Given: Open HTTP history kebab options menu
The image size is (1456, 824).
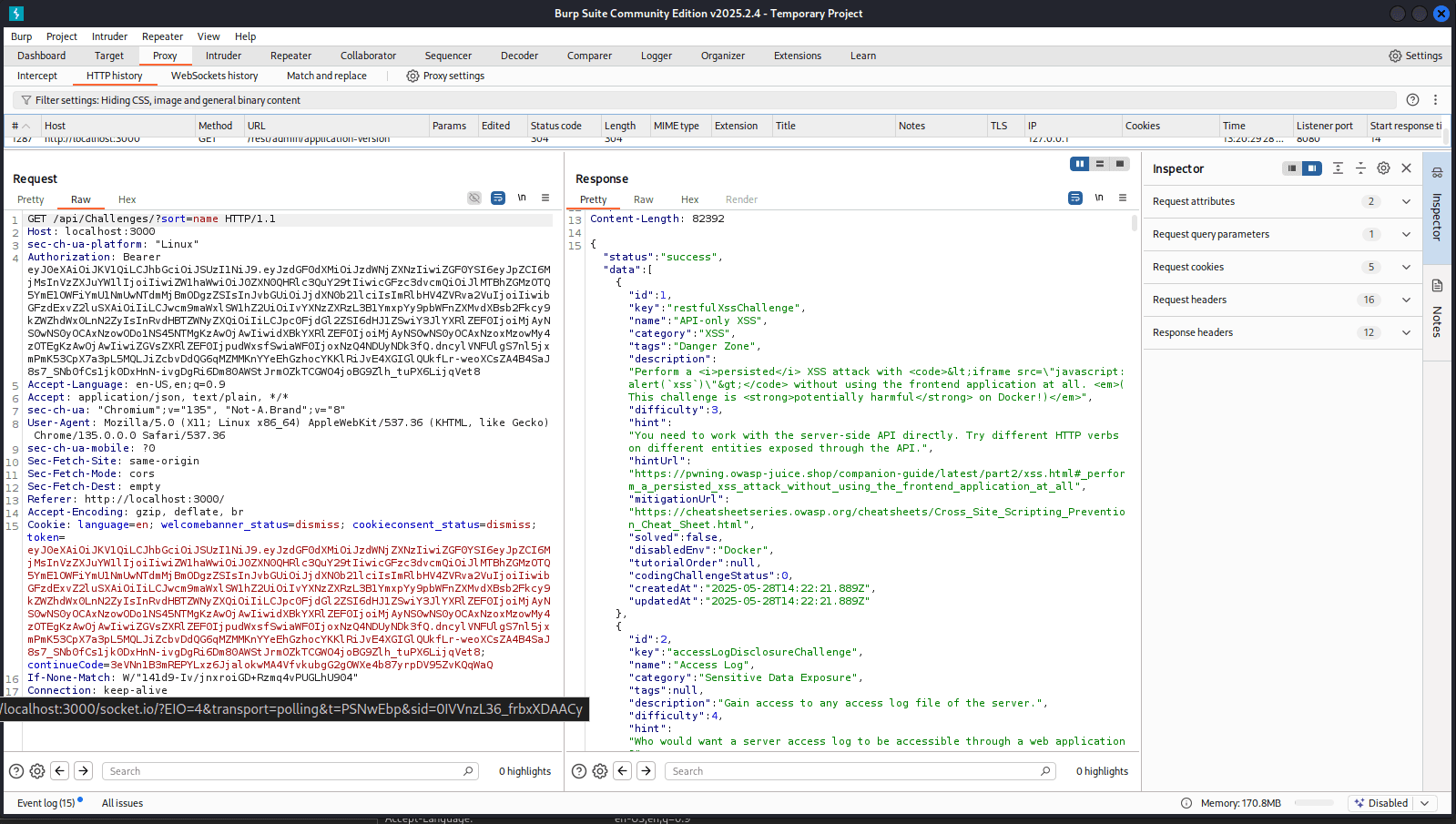Looking at the screenshot, I should pos(1435,100).
